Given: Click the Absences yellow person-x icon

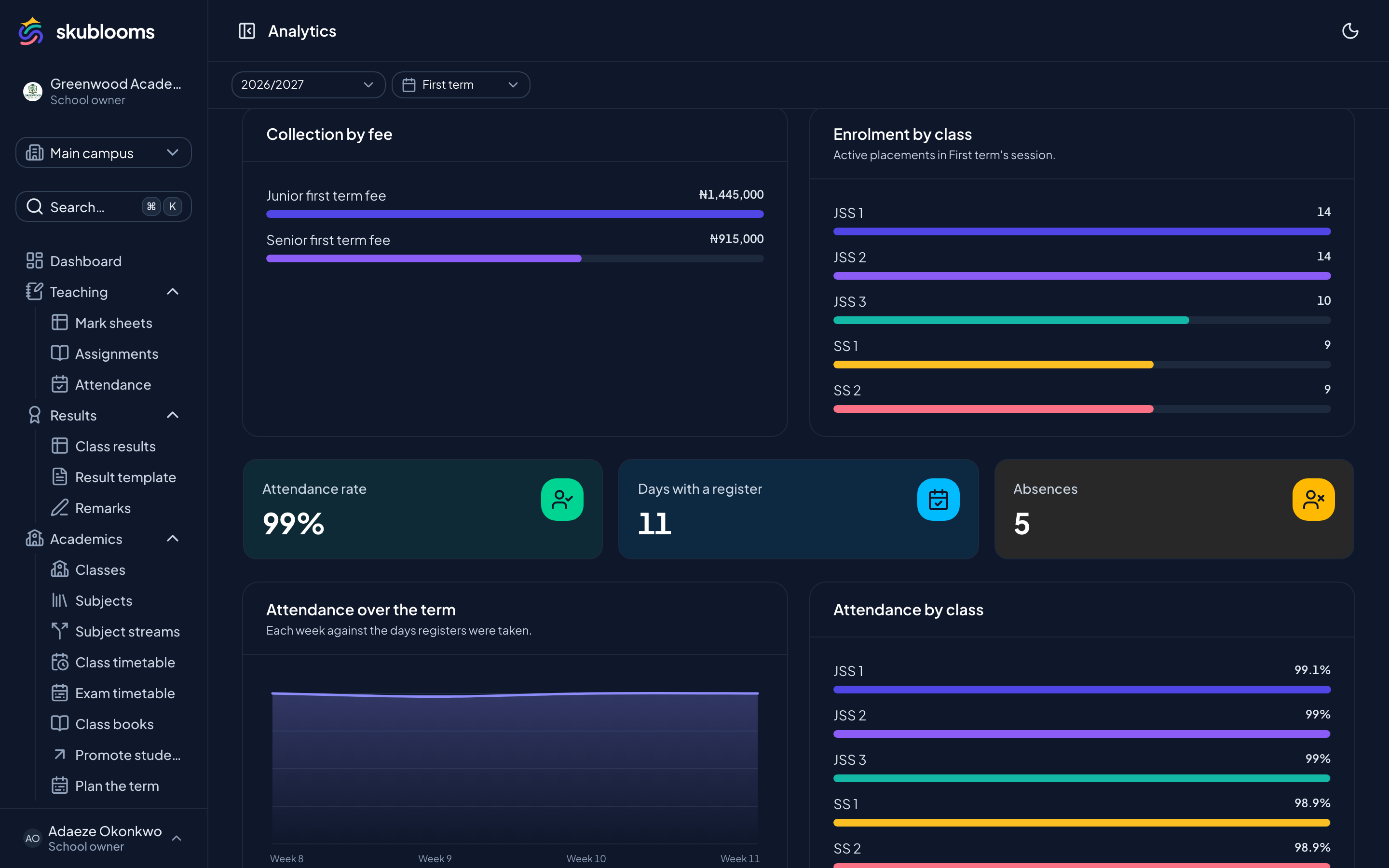Looking at the screenshot, I should click(1313, 500).
